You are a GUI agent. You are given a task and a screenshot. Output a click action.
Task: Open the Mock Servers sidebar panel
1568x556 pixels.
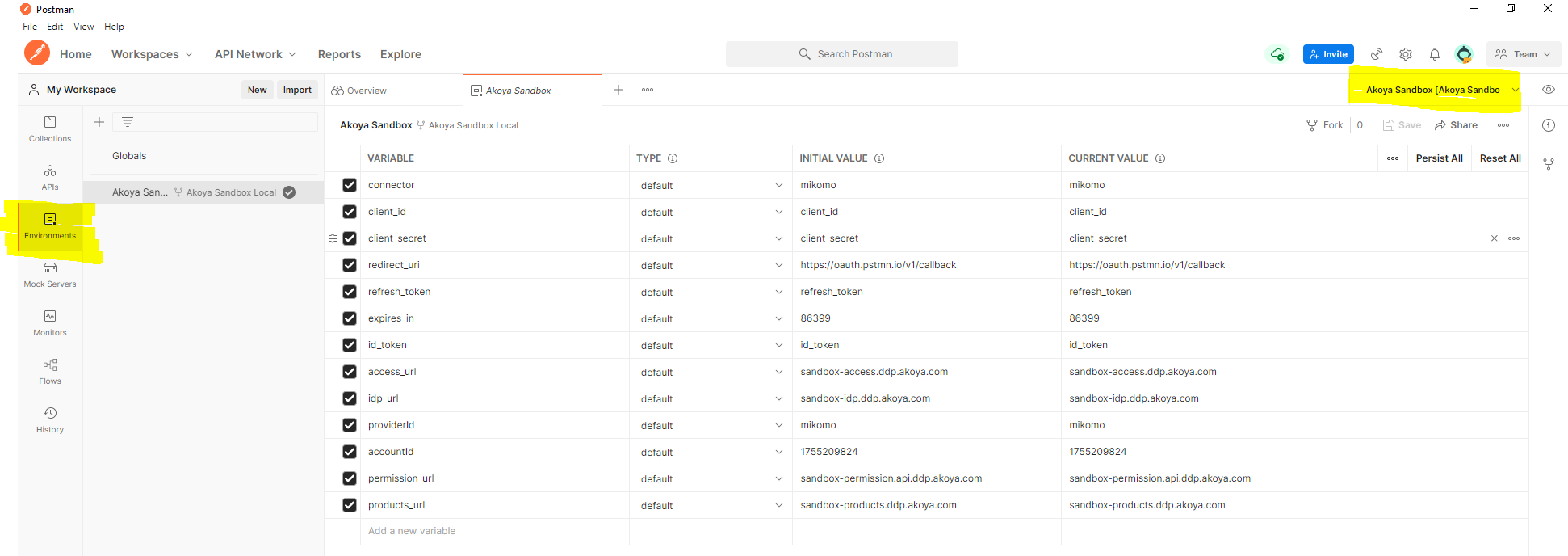click(50, 275)
